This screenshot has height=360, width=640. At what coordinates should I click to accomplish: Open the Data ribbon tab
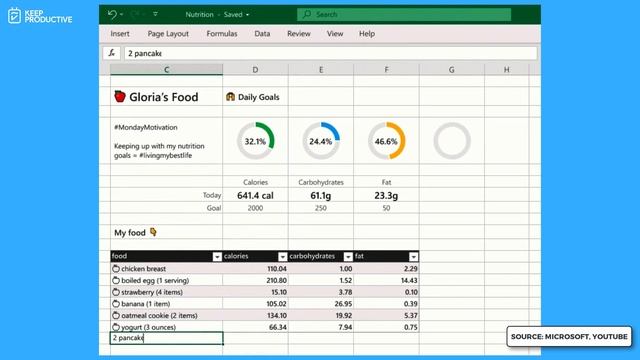[x=262, y=34]
